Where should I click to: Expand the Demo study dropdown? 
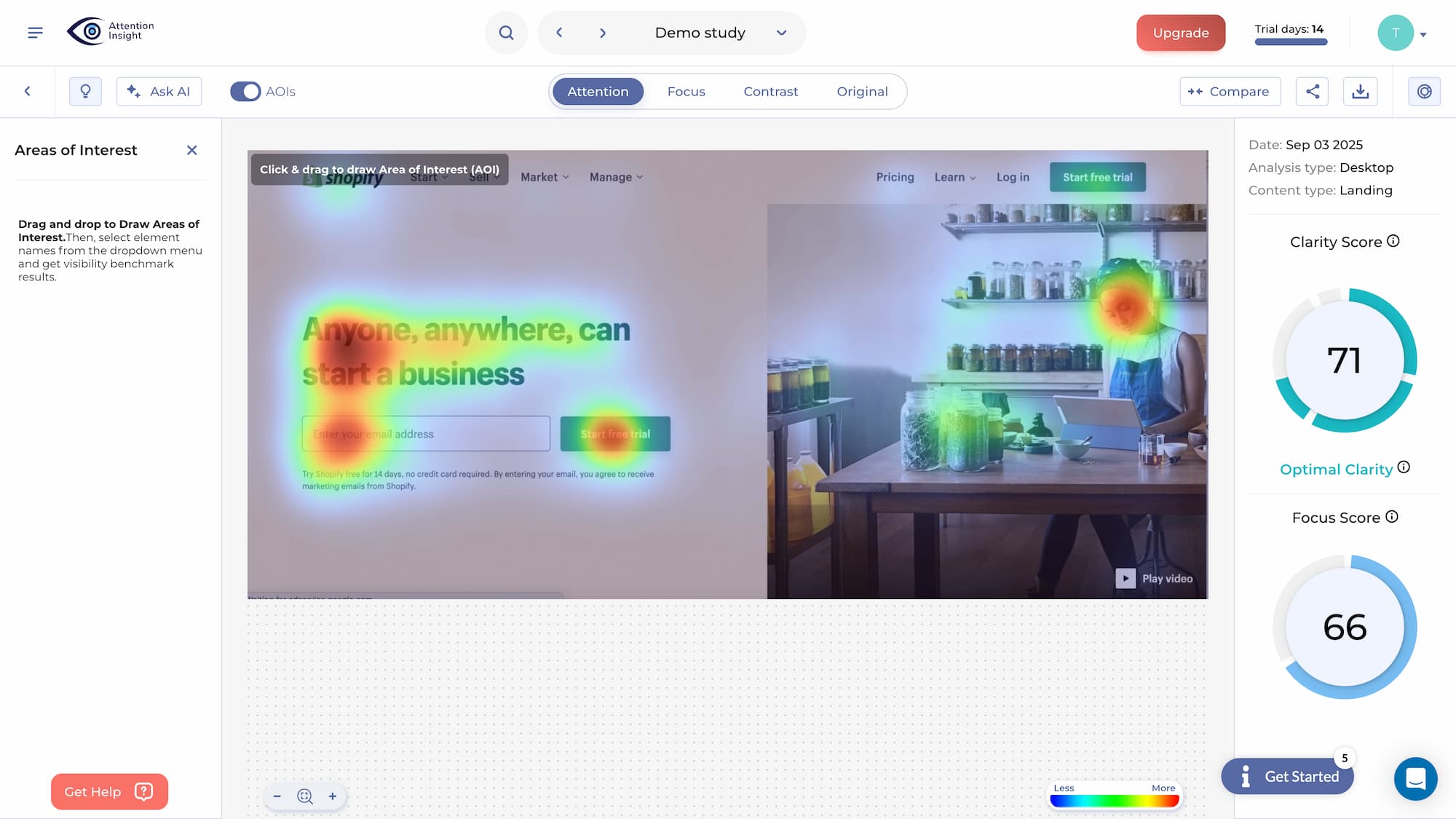click(781, 33)
